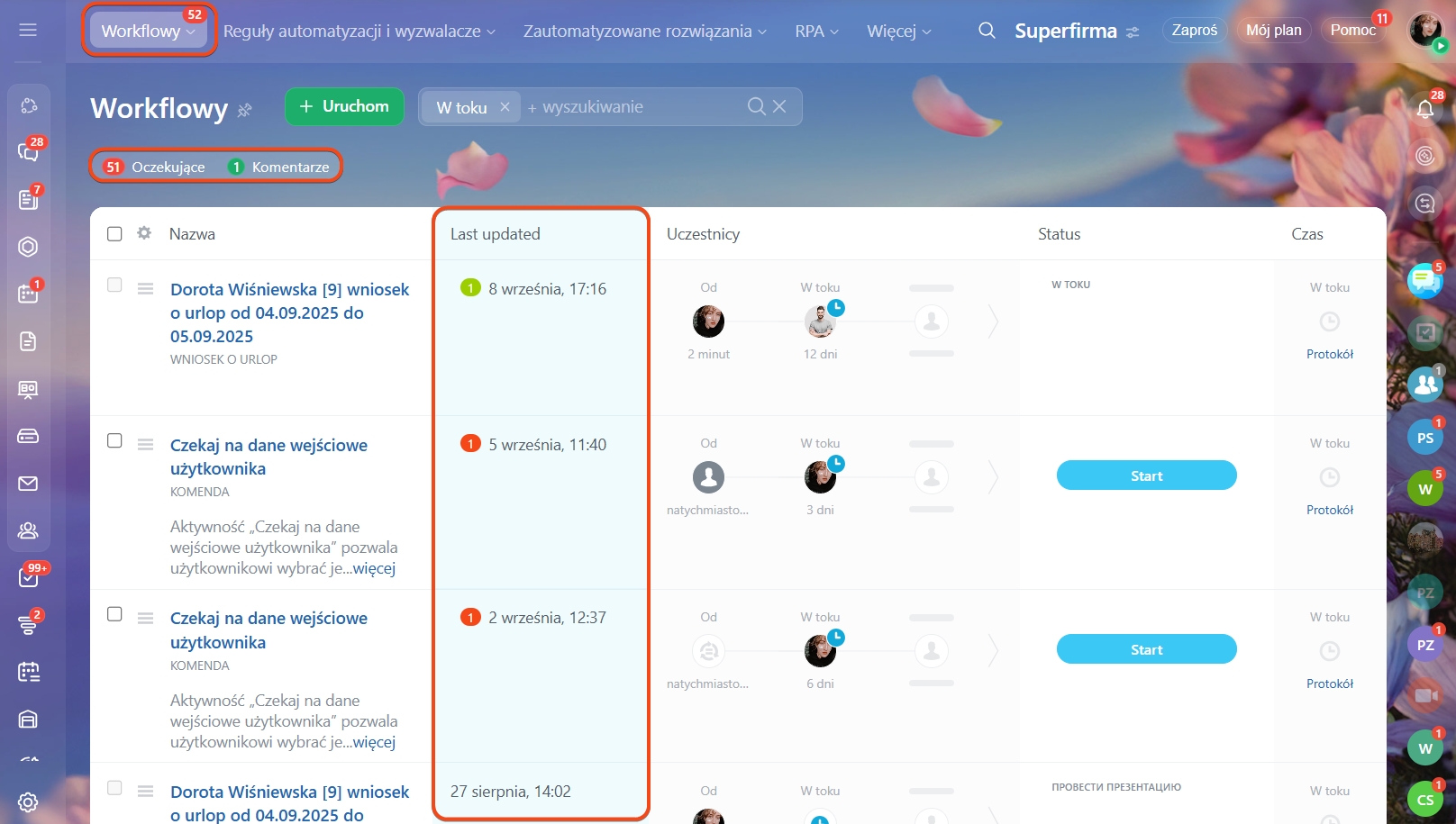Image resolution: width=1456 pixels, height=824 pixels.
Task: Open Protokół link in 5 września row
Action: (1330, 510)
